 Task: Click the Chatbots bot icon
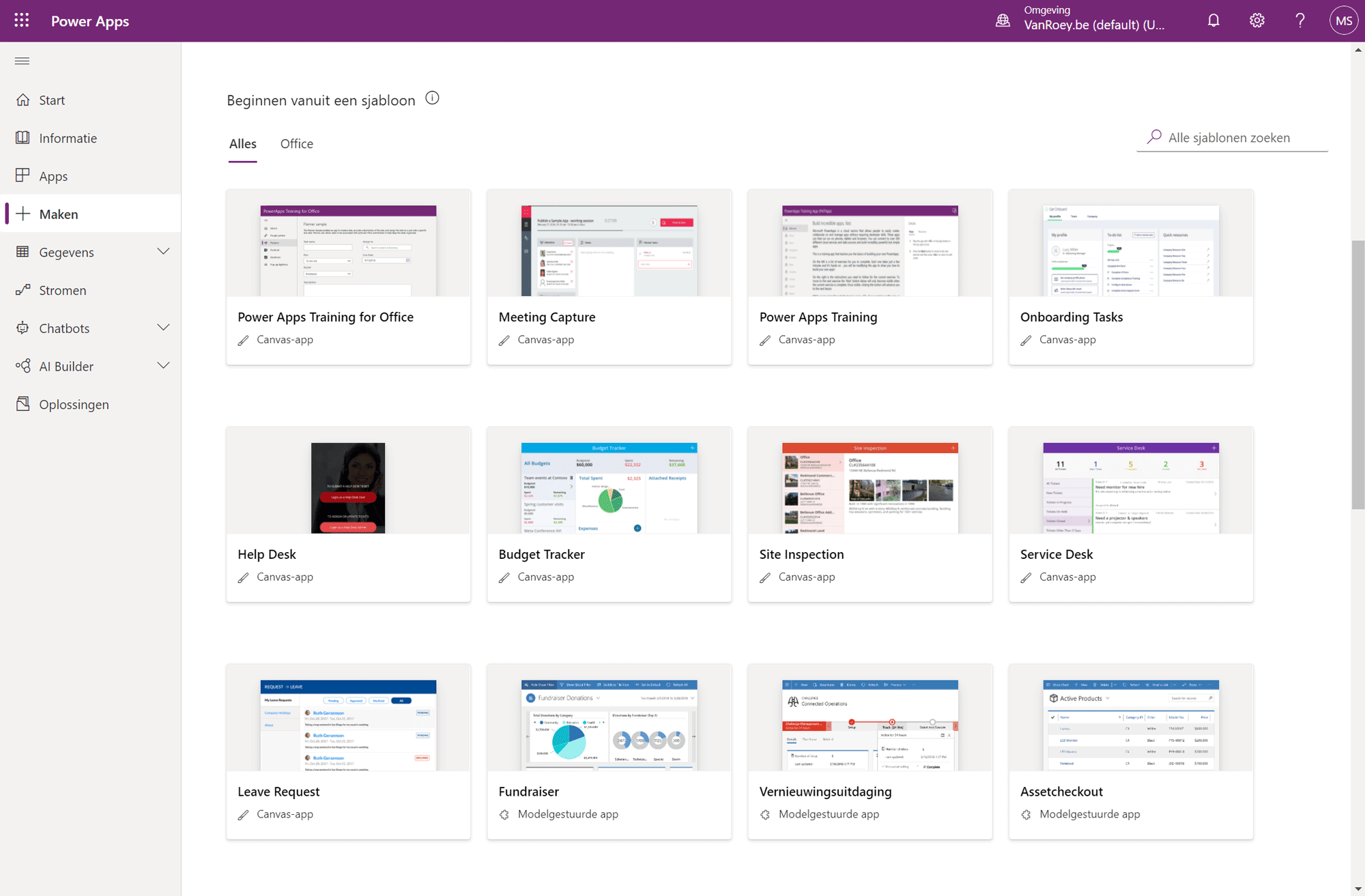[23, 328]
